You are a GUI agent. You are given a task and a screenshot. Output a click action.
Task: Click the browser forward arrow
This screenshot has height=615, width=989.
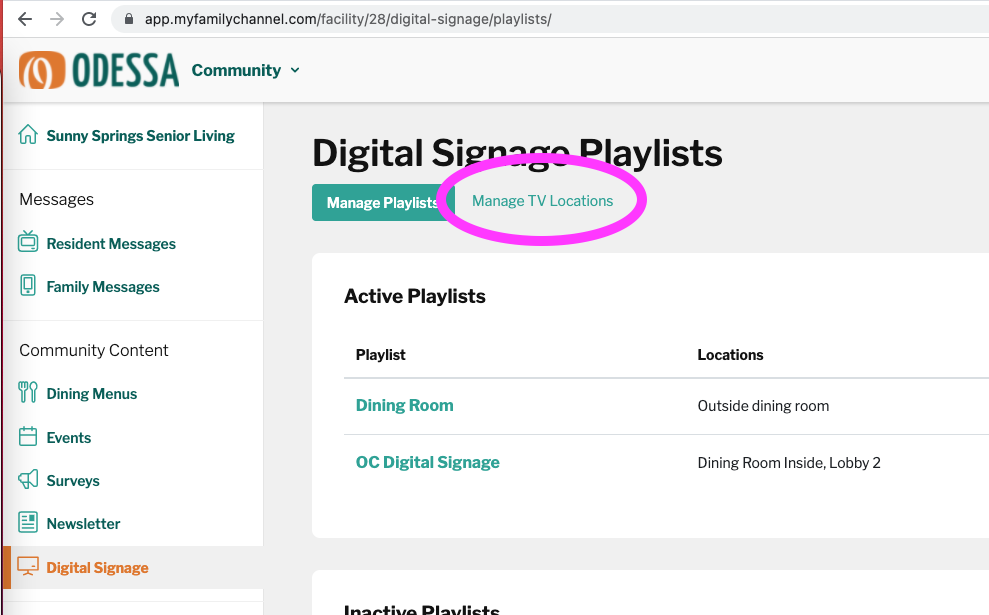57,19
